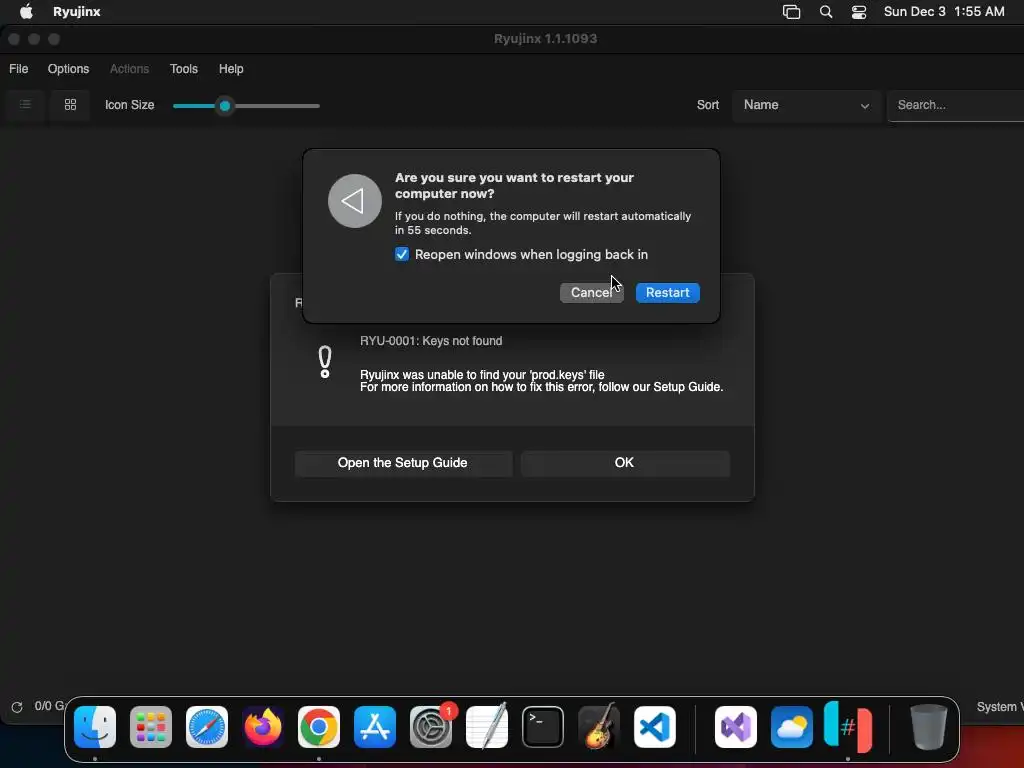Confirm with the Restart button
The image size is (1024, 768).
(x=667, y=293)
